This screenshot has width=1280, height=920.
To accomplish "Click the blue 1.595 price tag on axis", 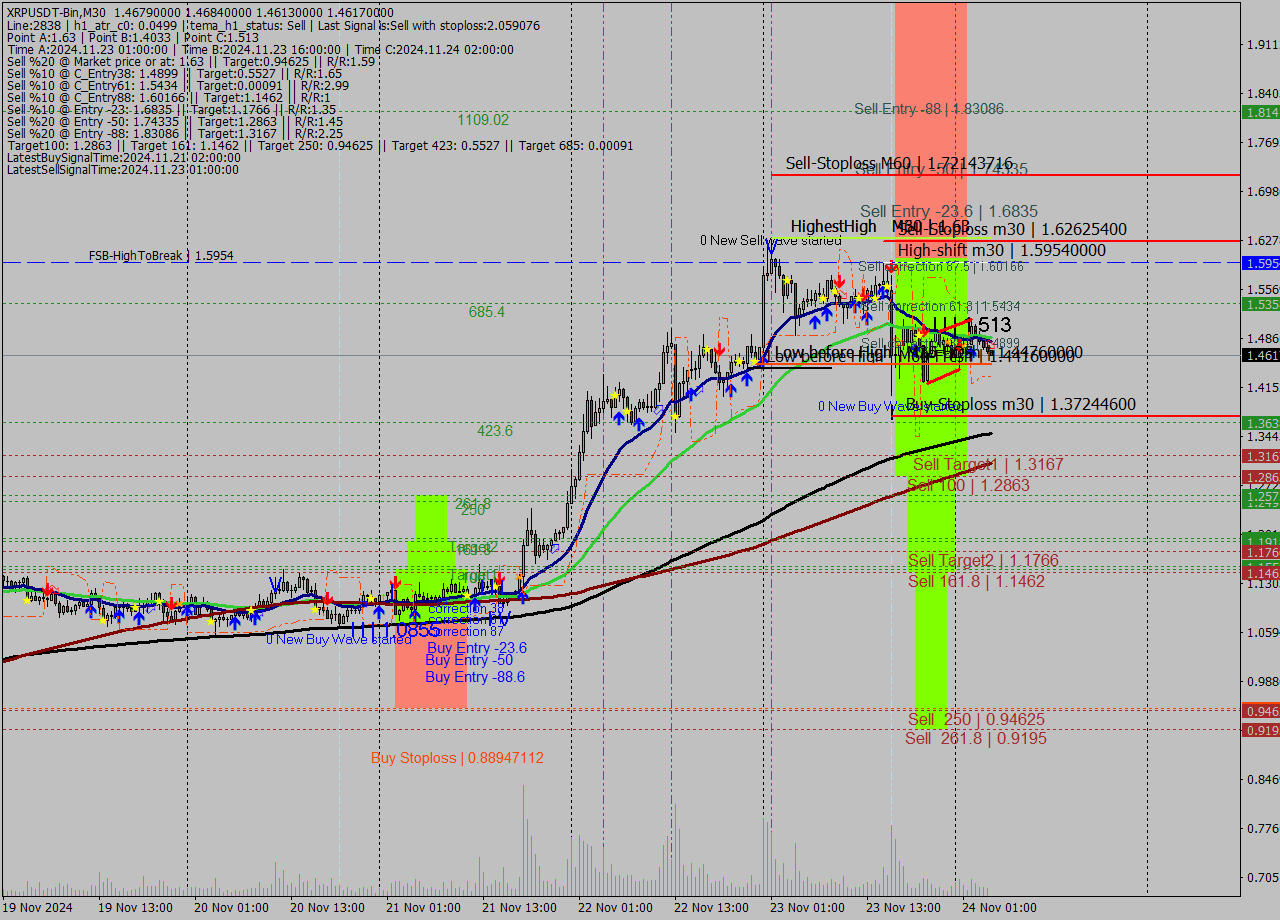I will 1260,263.
